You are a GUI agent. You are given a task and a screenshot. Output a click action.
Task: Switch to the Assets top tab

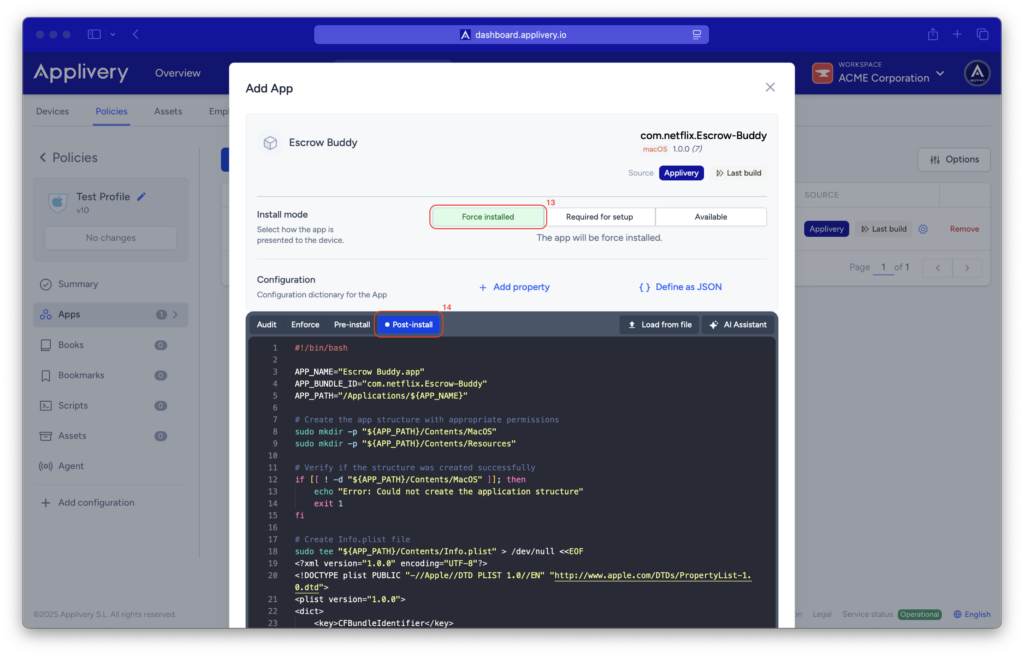point(168,112)
